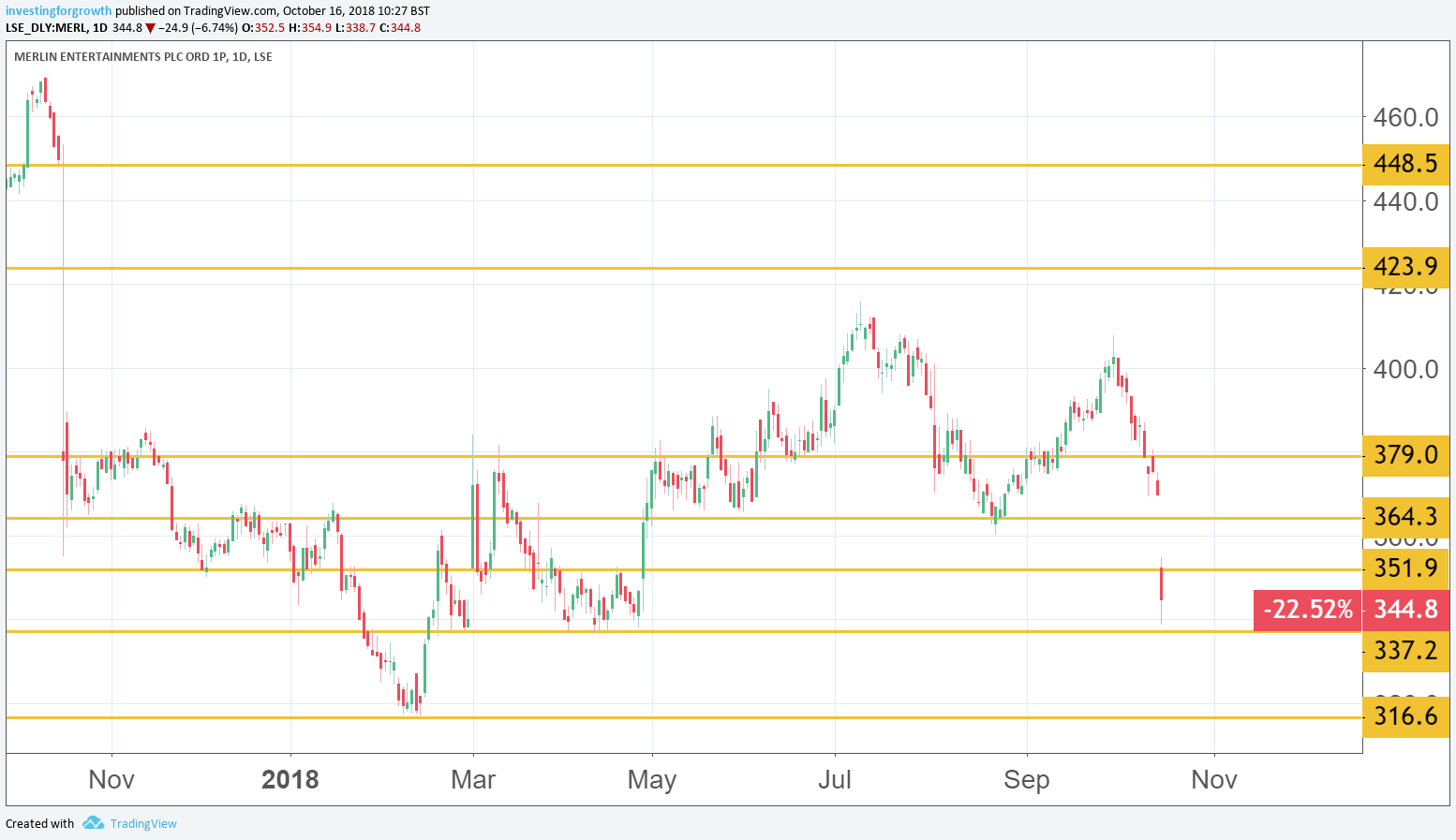Click the 460.0 price axis value
Screen dimensions: 1456x840
1405,118
